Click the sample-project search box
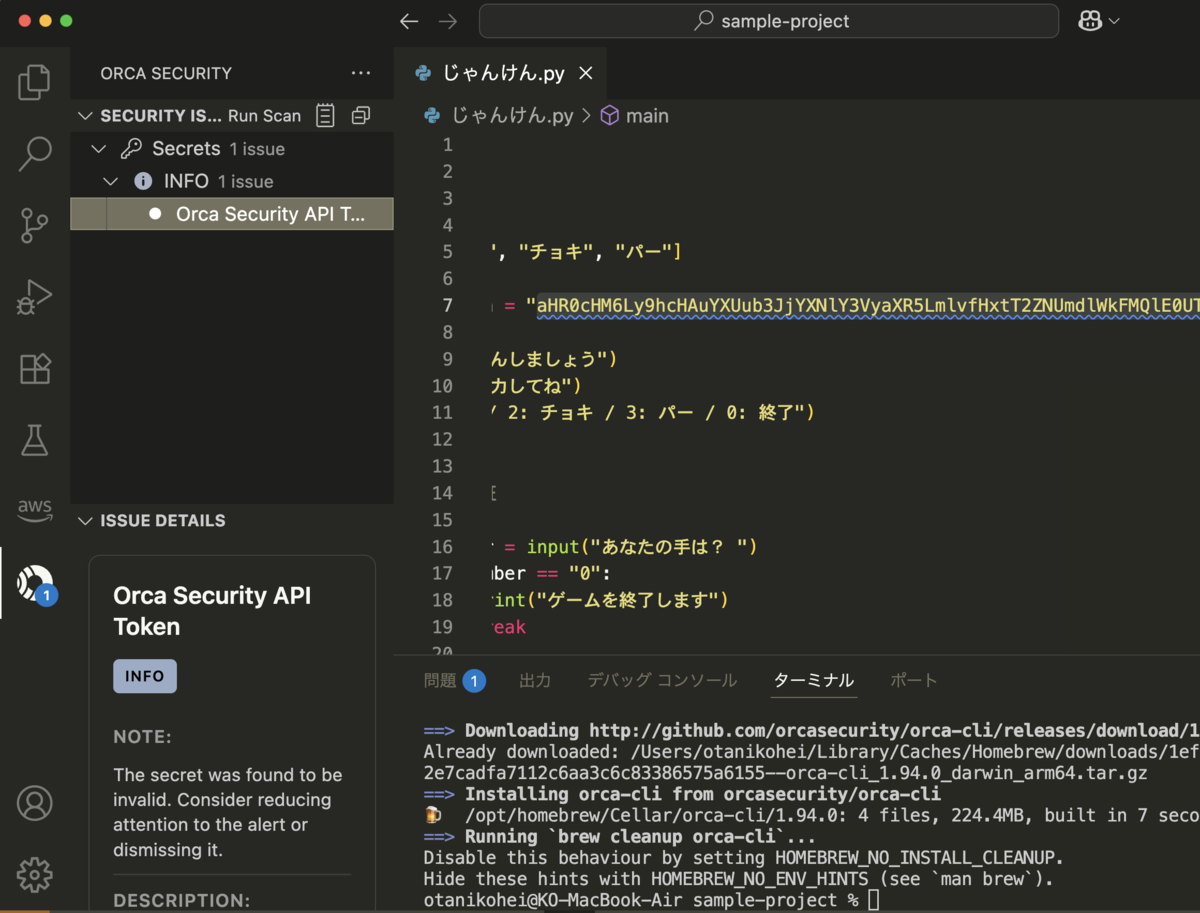Screen dimensions: 1200x913 [768, 21]
